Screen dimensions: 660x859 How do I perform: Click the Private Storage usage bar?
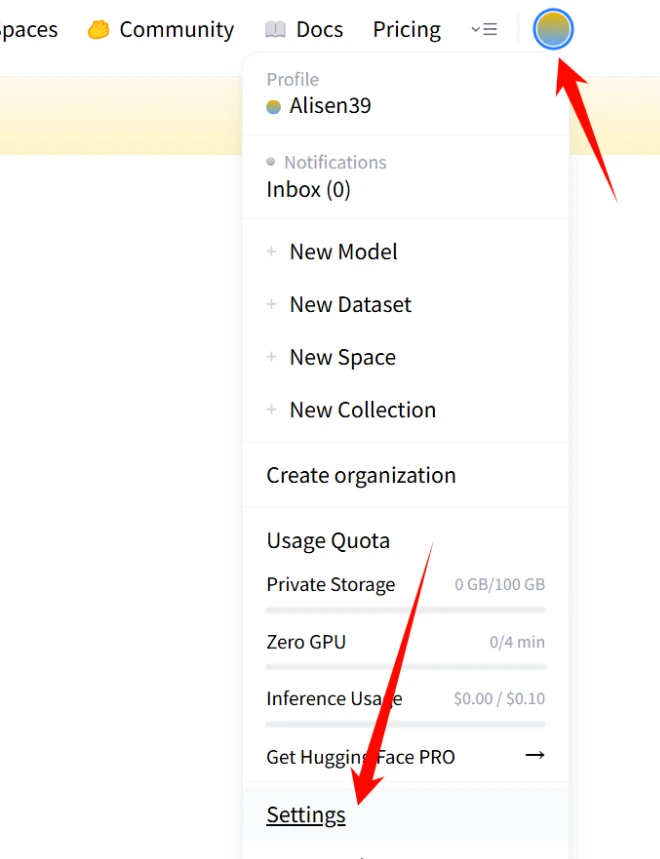[x=405, y=609]
